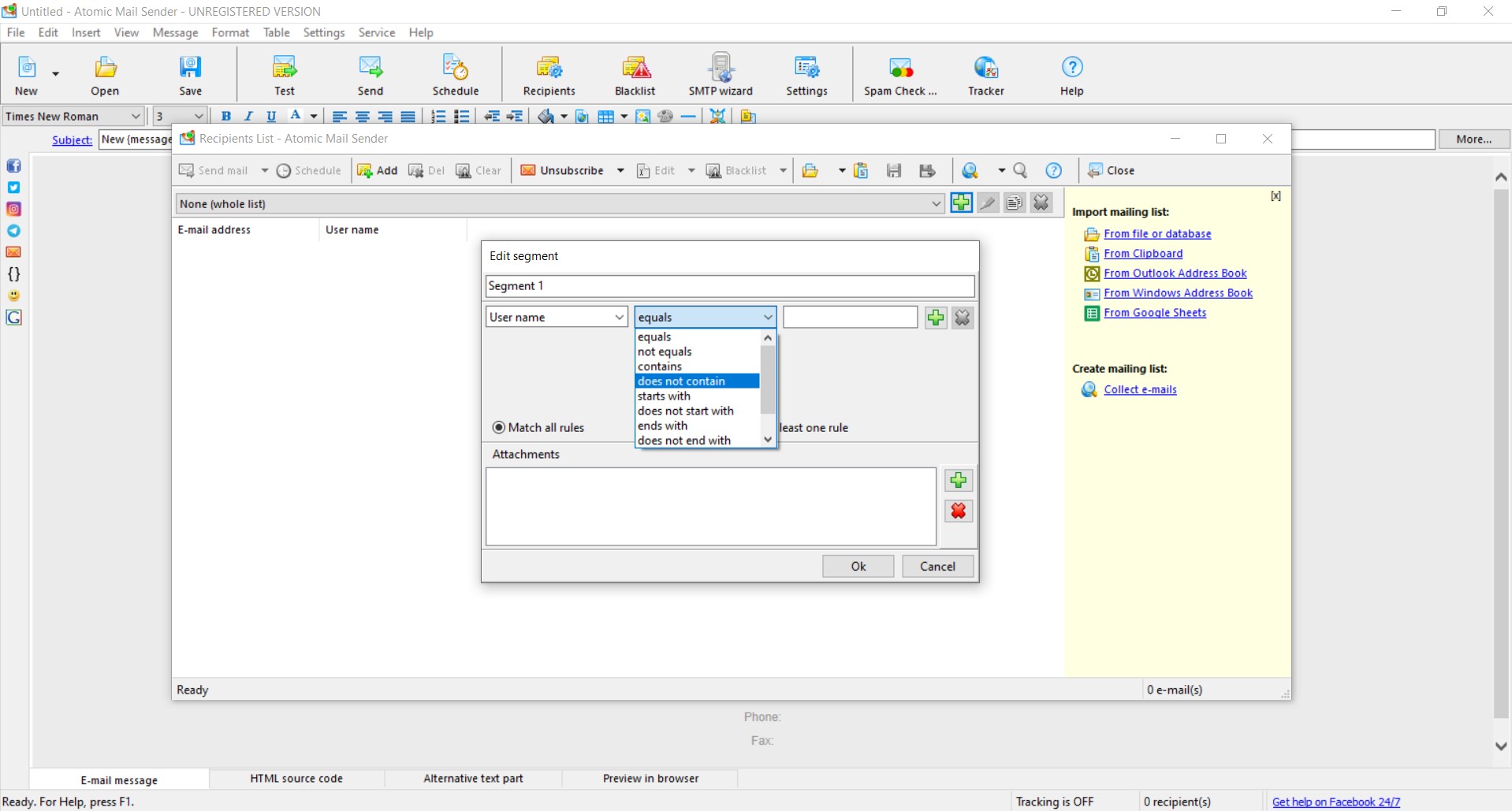Add a rule with green plus in Edit segment
This screenshot has height=811, width=1512.
click(936, 318)
